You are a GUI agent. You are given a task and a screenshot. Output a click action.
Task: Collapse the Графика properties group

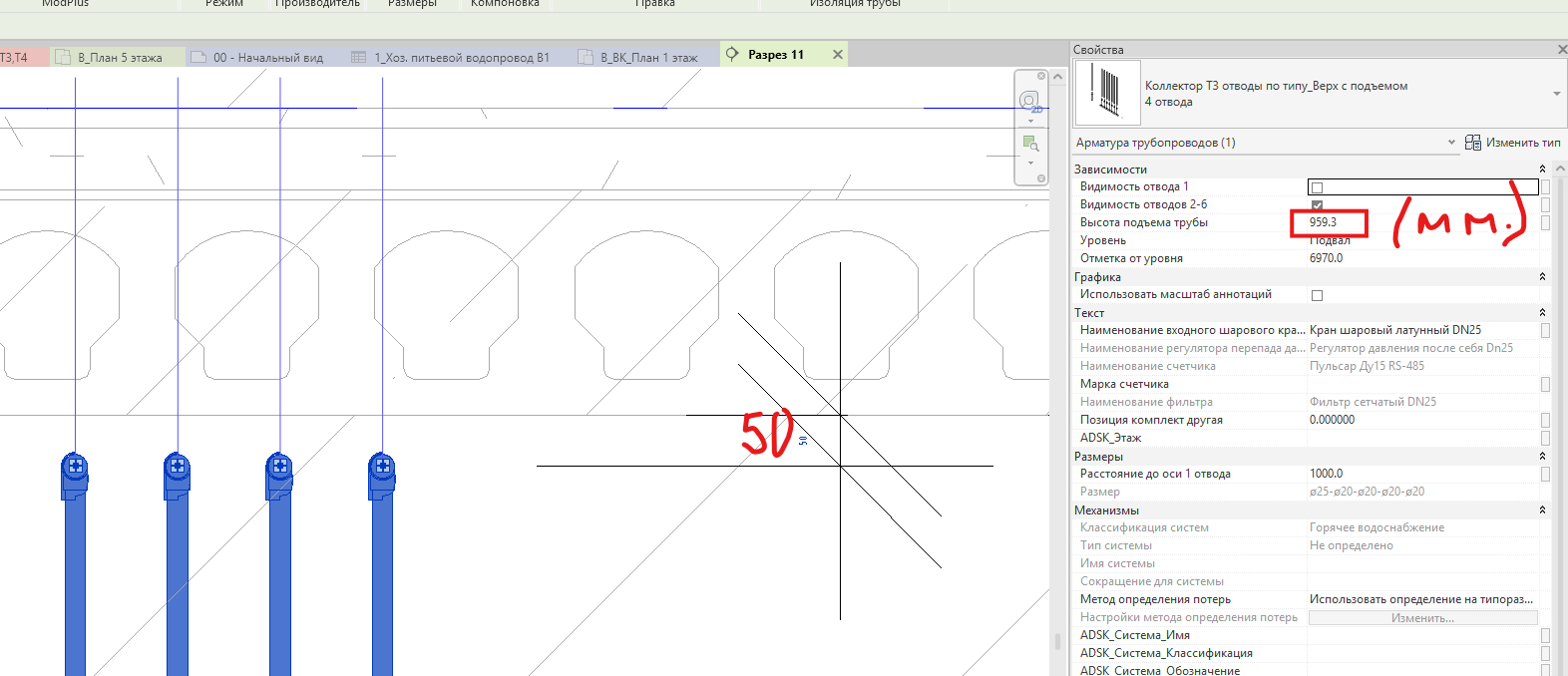tap(1542, 277)
